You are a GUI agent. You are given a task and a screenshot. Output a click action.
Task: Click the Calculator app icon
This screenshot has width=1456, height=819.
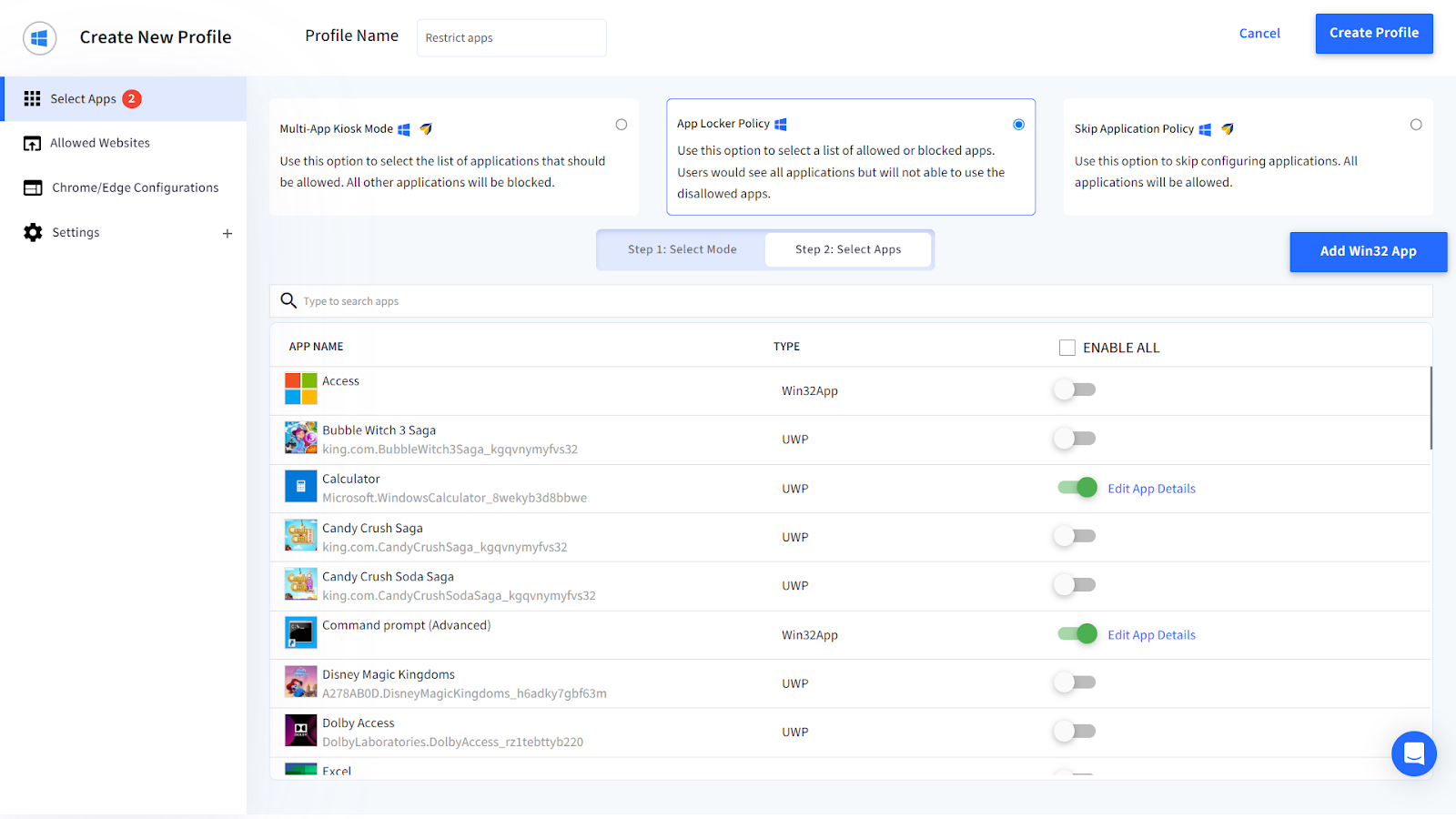coord(300,486)
